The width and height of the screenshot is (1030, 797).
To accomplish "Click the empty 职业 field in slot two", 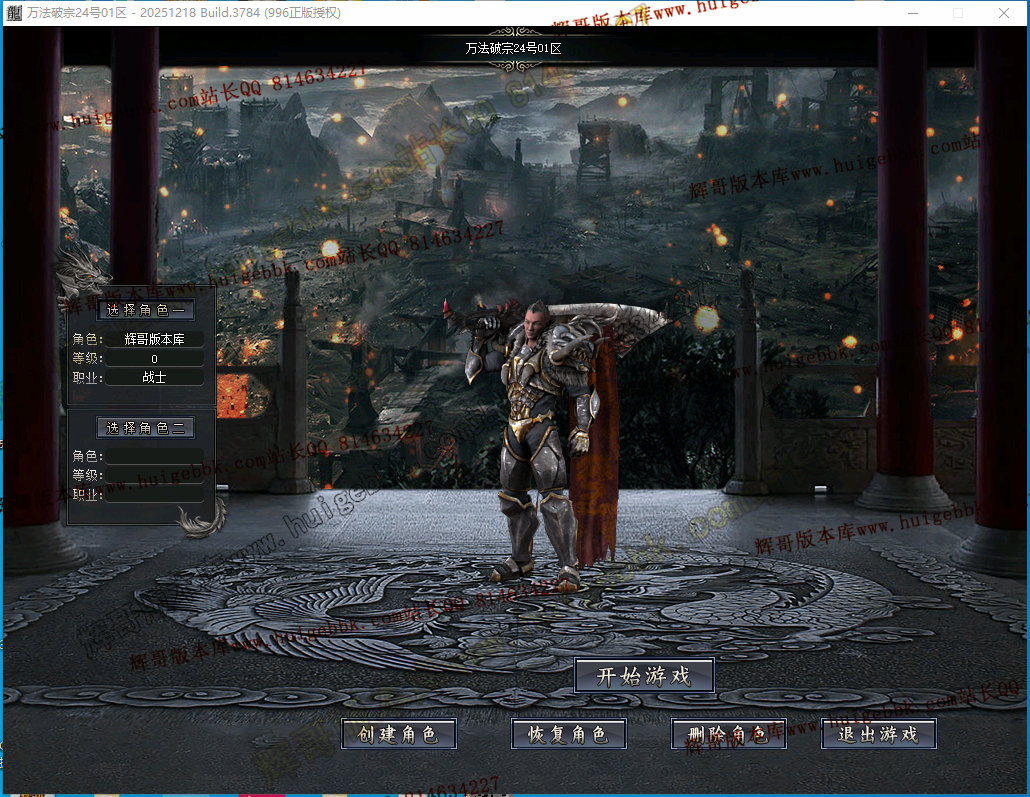I will click(x=154, y=494).
